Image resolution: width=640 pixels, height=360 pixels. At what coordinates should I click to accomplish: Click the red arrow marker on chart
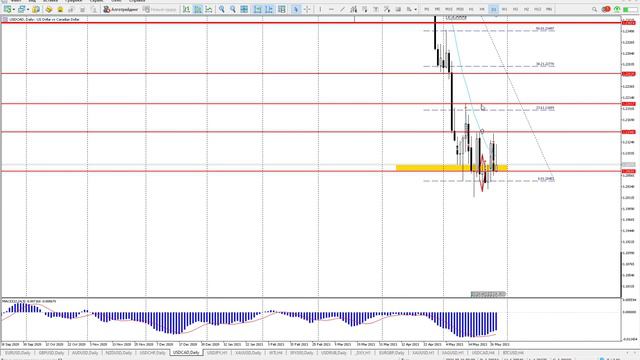pos(483,172)
